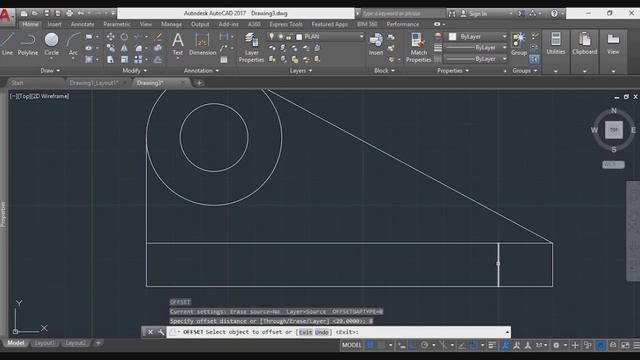Viewport: 640px width, 360px height.
Task: Click the Print icon in quick access toolbar
Action: point(69,13)
